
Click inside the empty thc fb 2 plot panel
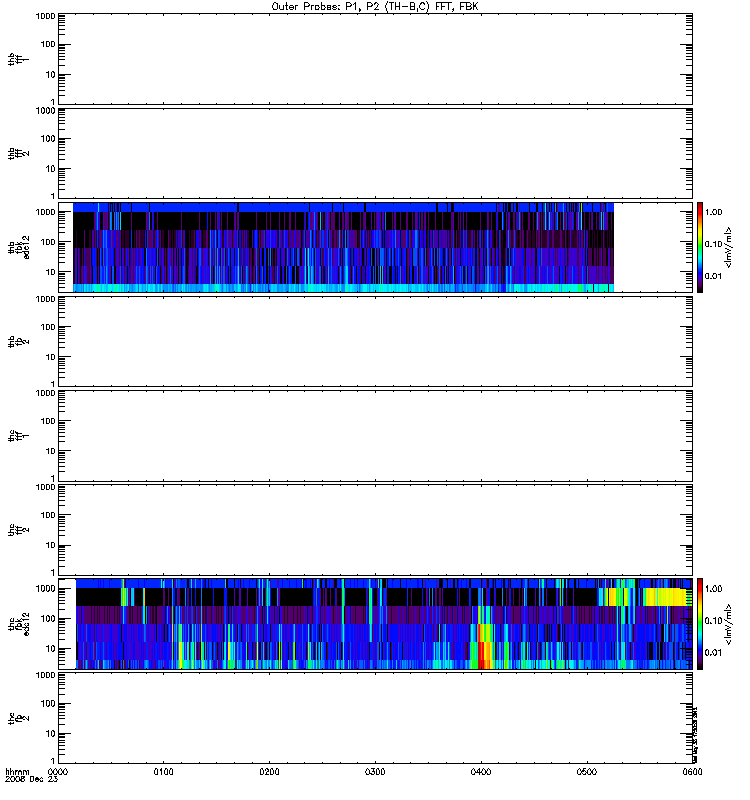coord(375,718)
